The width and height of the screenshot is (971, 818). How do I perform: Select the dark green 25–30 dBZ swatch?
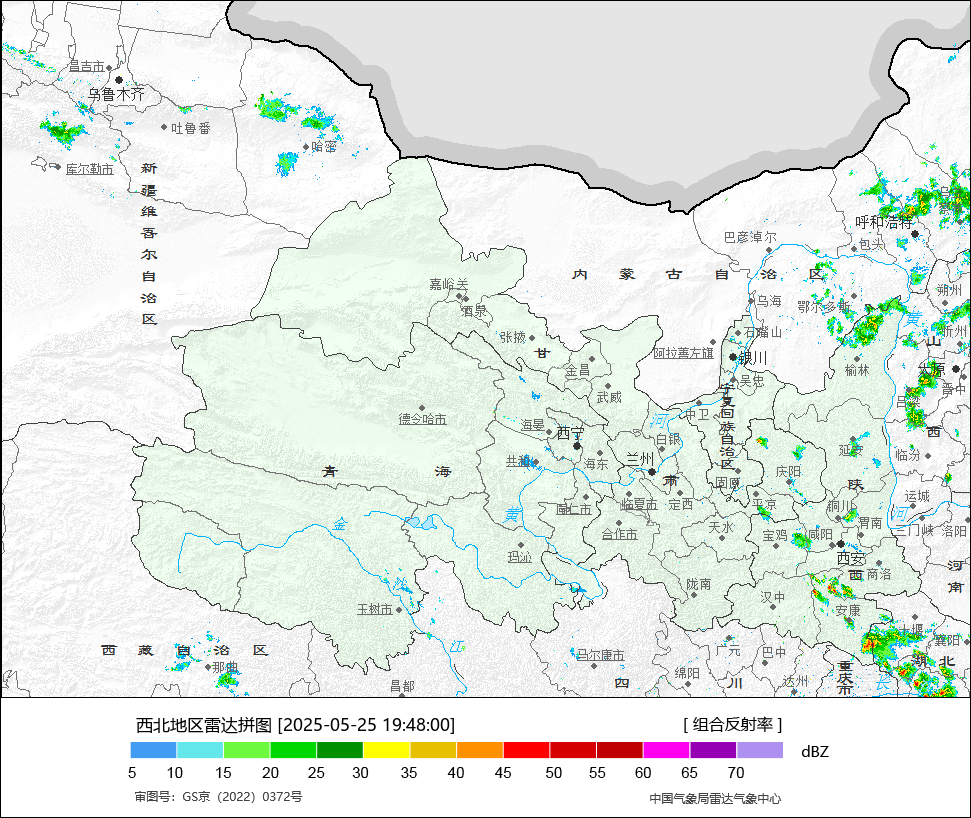[340, 750]
